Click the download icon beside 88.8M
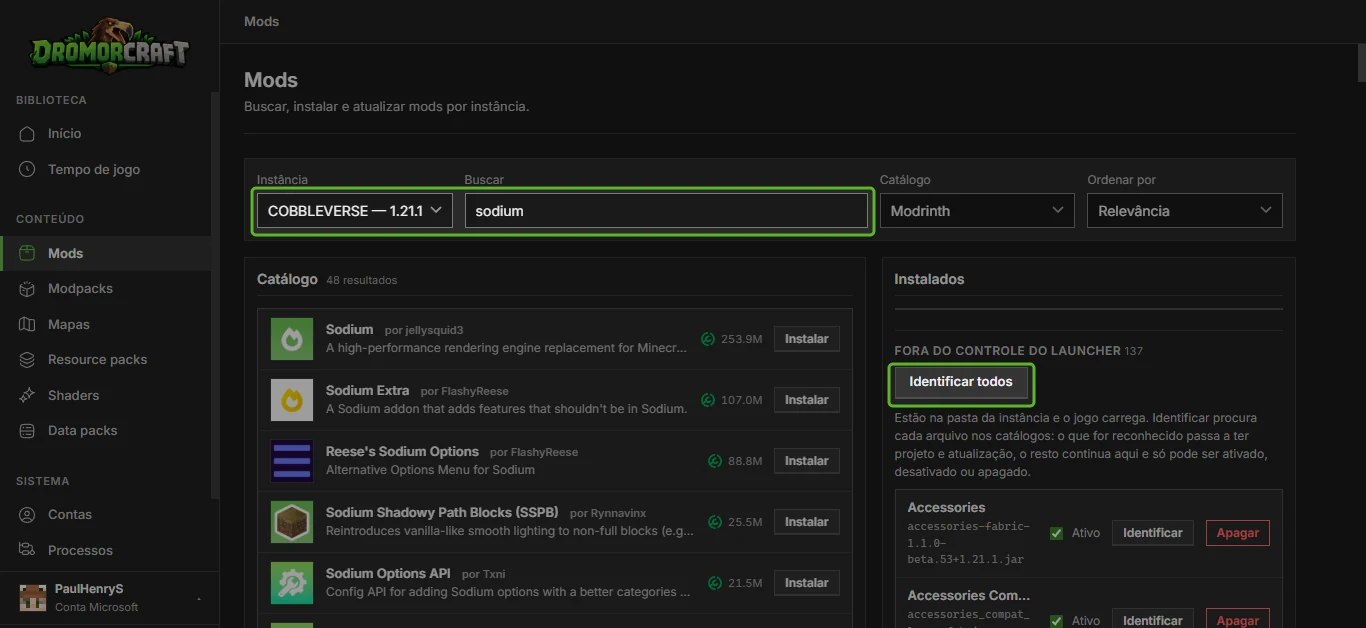Screen dimensions: 1366x628 tap(715, 461)
